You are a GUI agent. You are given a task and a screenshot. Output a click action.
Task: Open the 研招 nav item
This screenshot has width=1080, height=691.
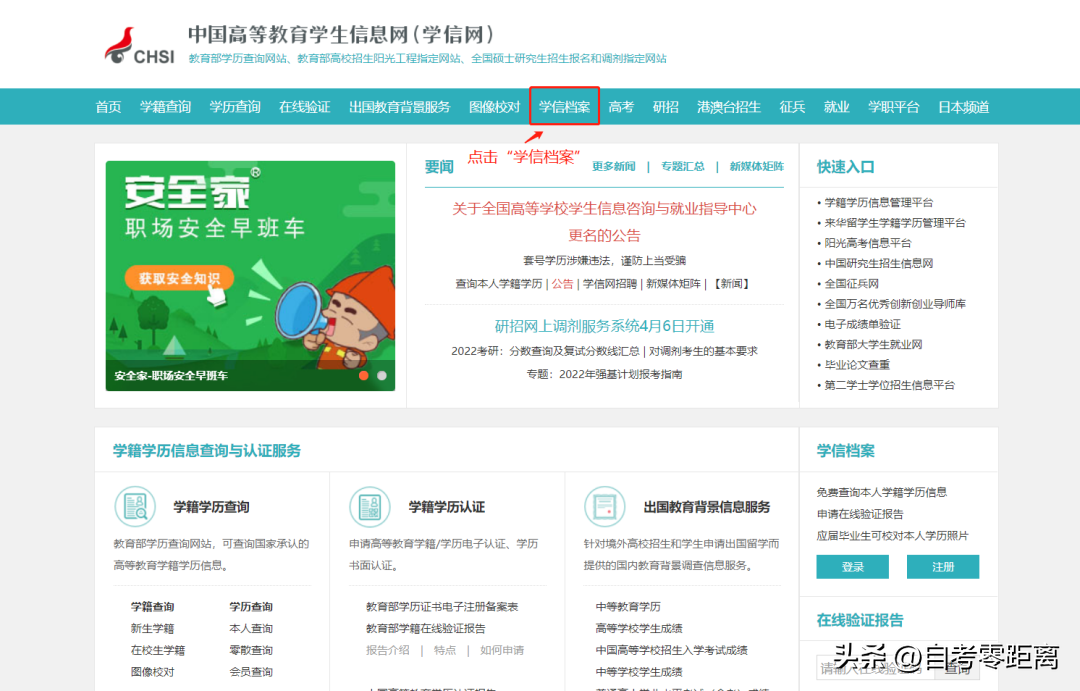point(665,107)
